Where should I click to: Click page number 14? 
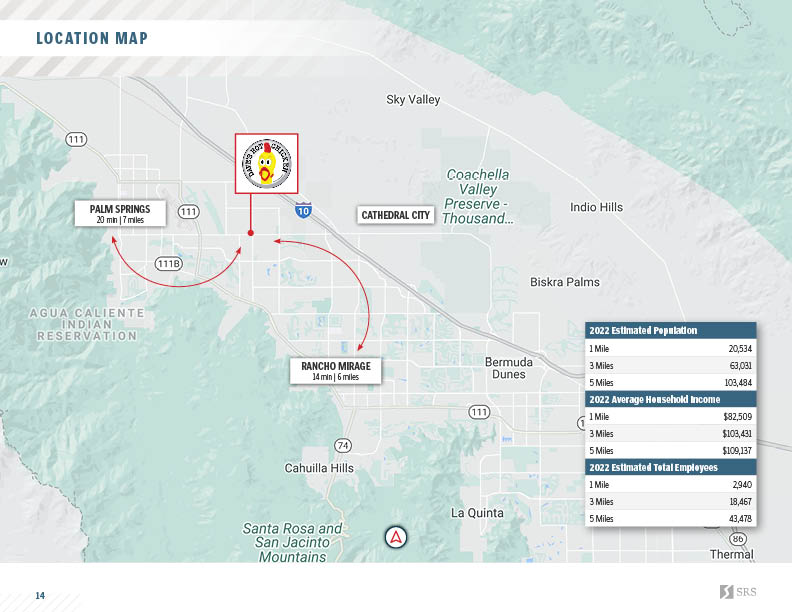pos(40,596)
